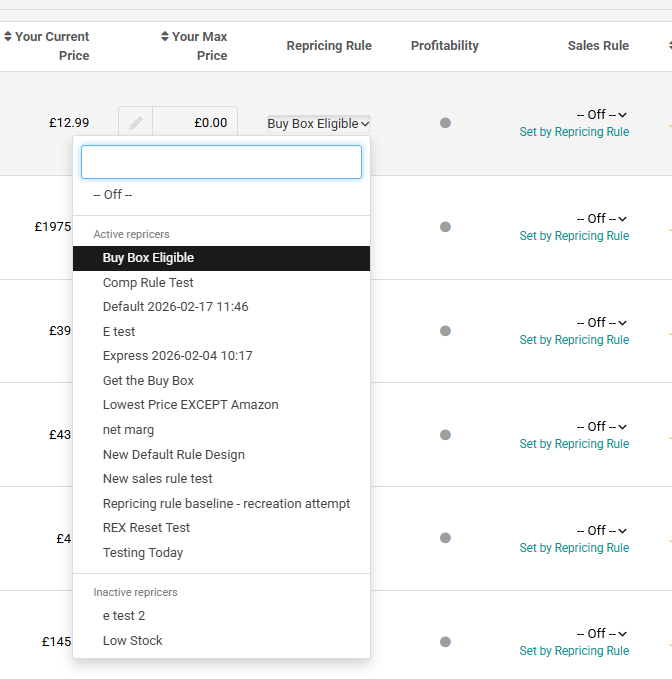Click profitability dot in £39 row
The image size is (672, 679).
point(445,331)
